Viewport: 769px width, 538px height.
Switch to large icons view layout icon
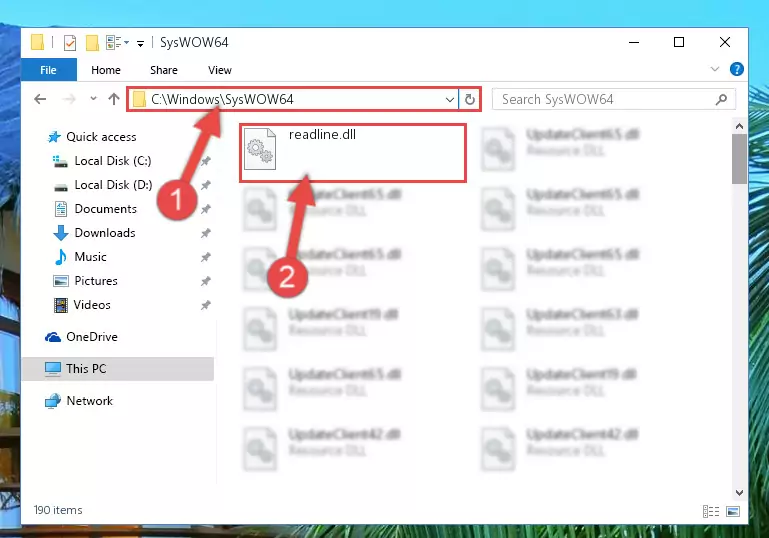[733, 512]
